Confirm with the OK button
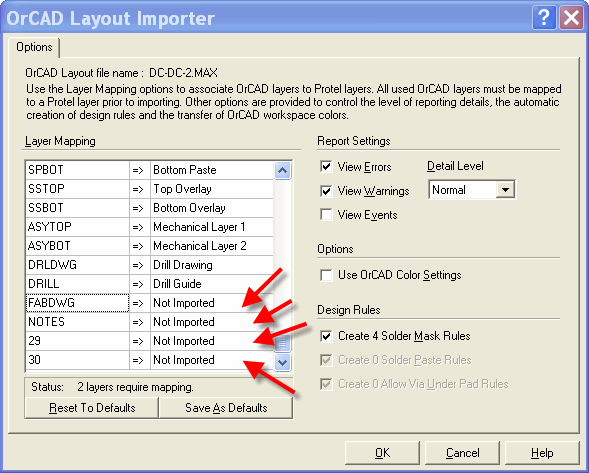The width and height of the screenshot is (589, 473). tap(382, 453)
